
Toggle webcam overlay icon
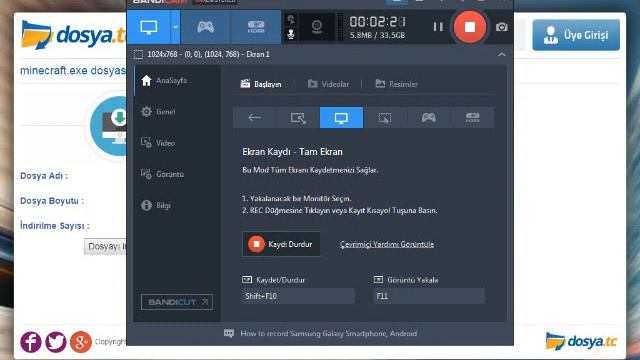click(317, 27)
